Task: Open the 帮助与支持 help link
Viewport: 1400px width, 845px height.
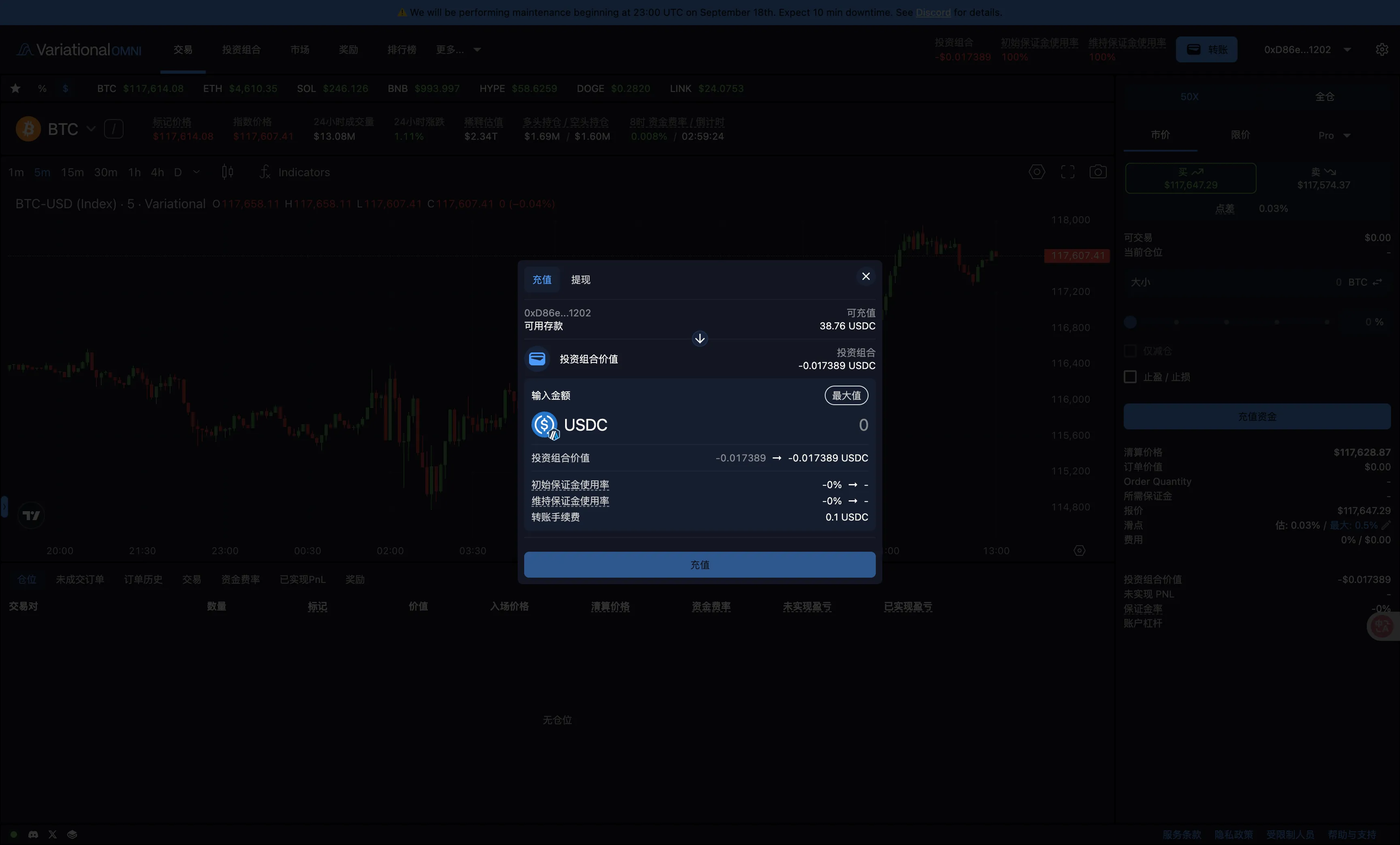Action: (1352, 834)
